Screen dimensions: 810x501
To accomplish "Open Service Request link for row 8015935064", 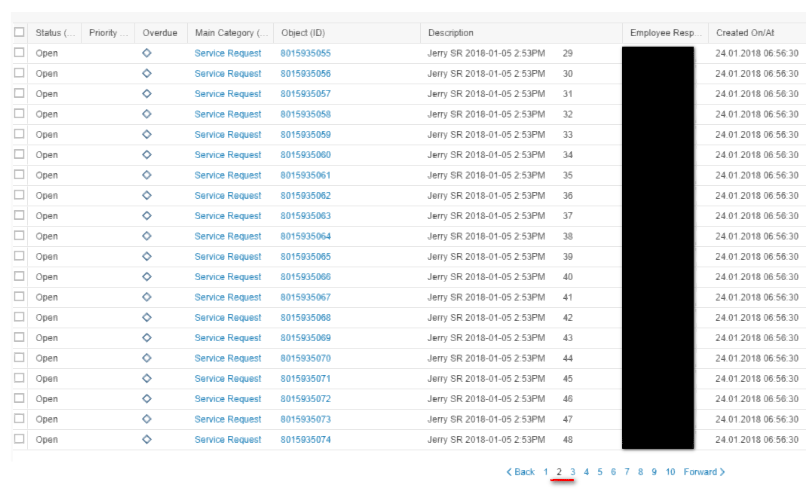I will (228, 236).
